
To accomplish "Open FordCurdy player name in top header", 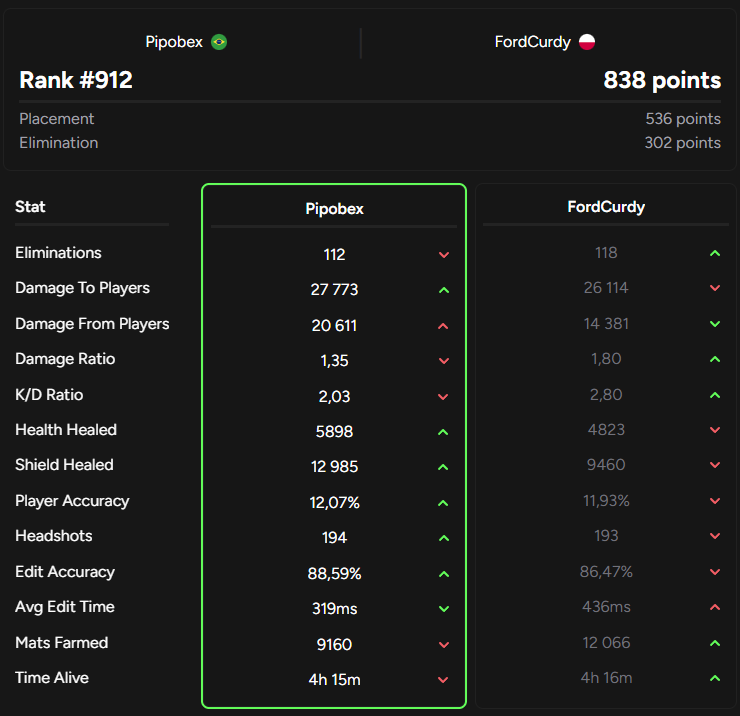I will point(532,42).
